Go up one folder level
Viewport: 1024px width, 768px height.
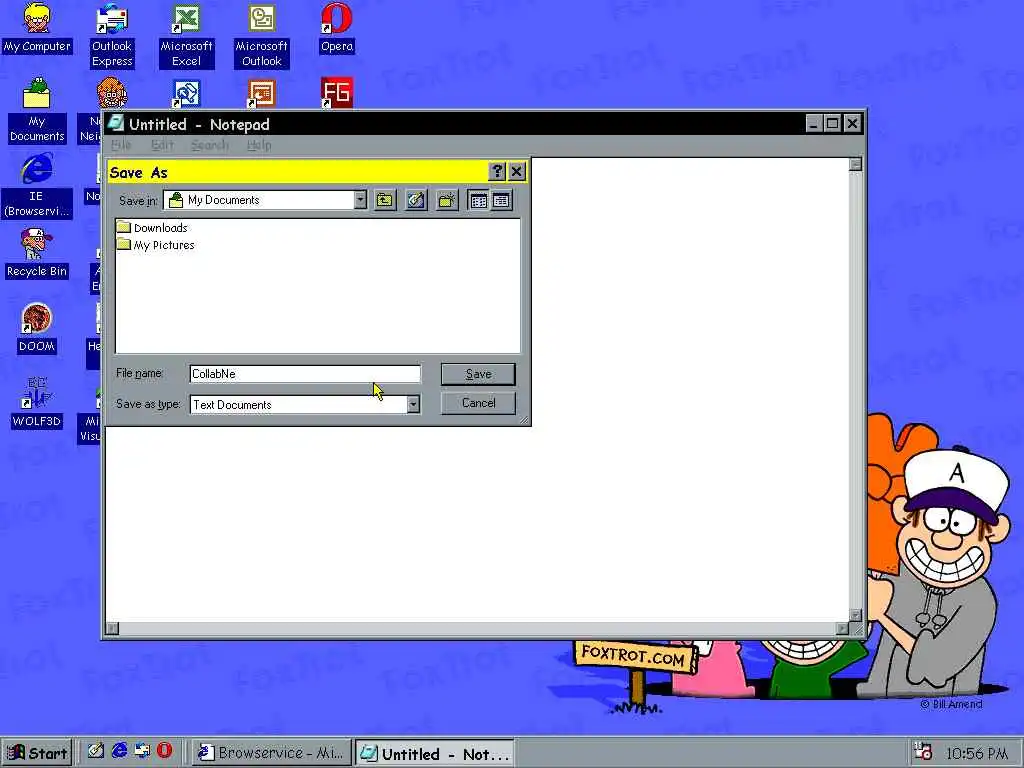385,200
